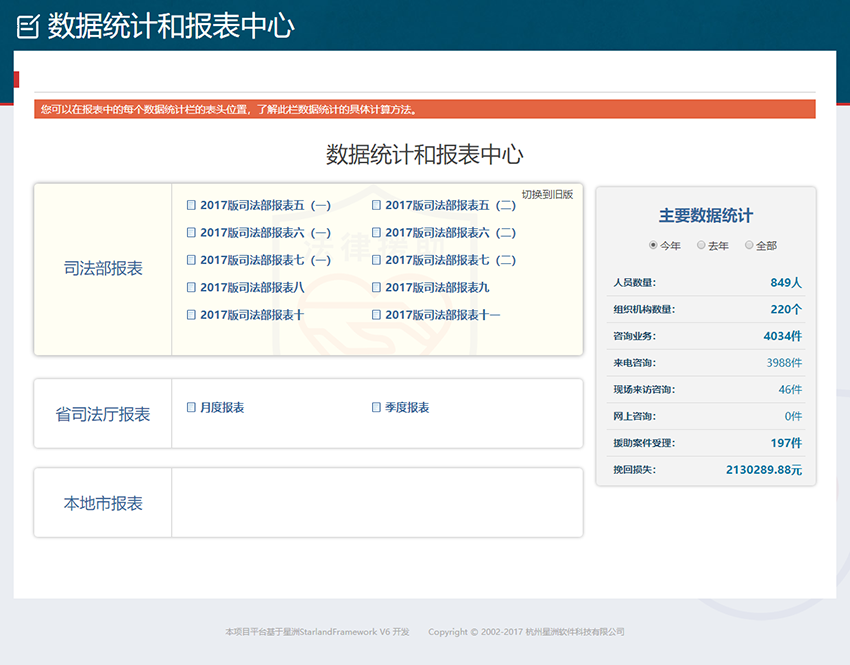Open the 季度报表 link

coord(407,407)
